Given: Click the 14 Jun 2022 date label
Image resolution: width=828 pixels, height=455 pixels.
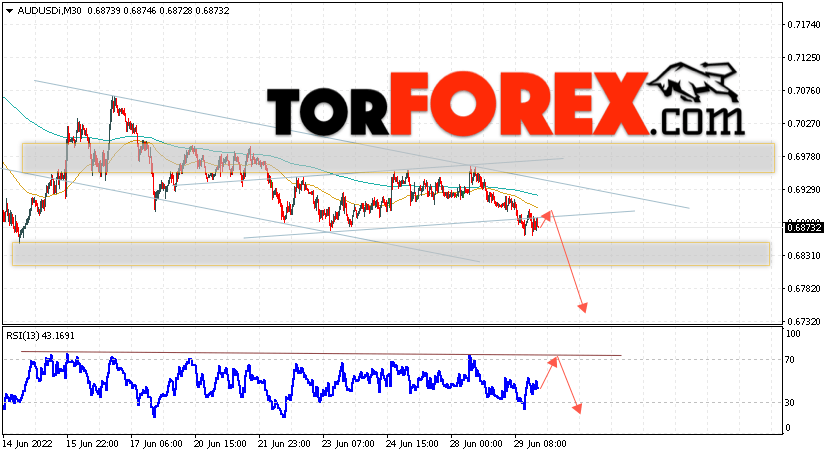Looking at the screenshot, I should 28,443.
